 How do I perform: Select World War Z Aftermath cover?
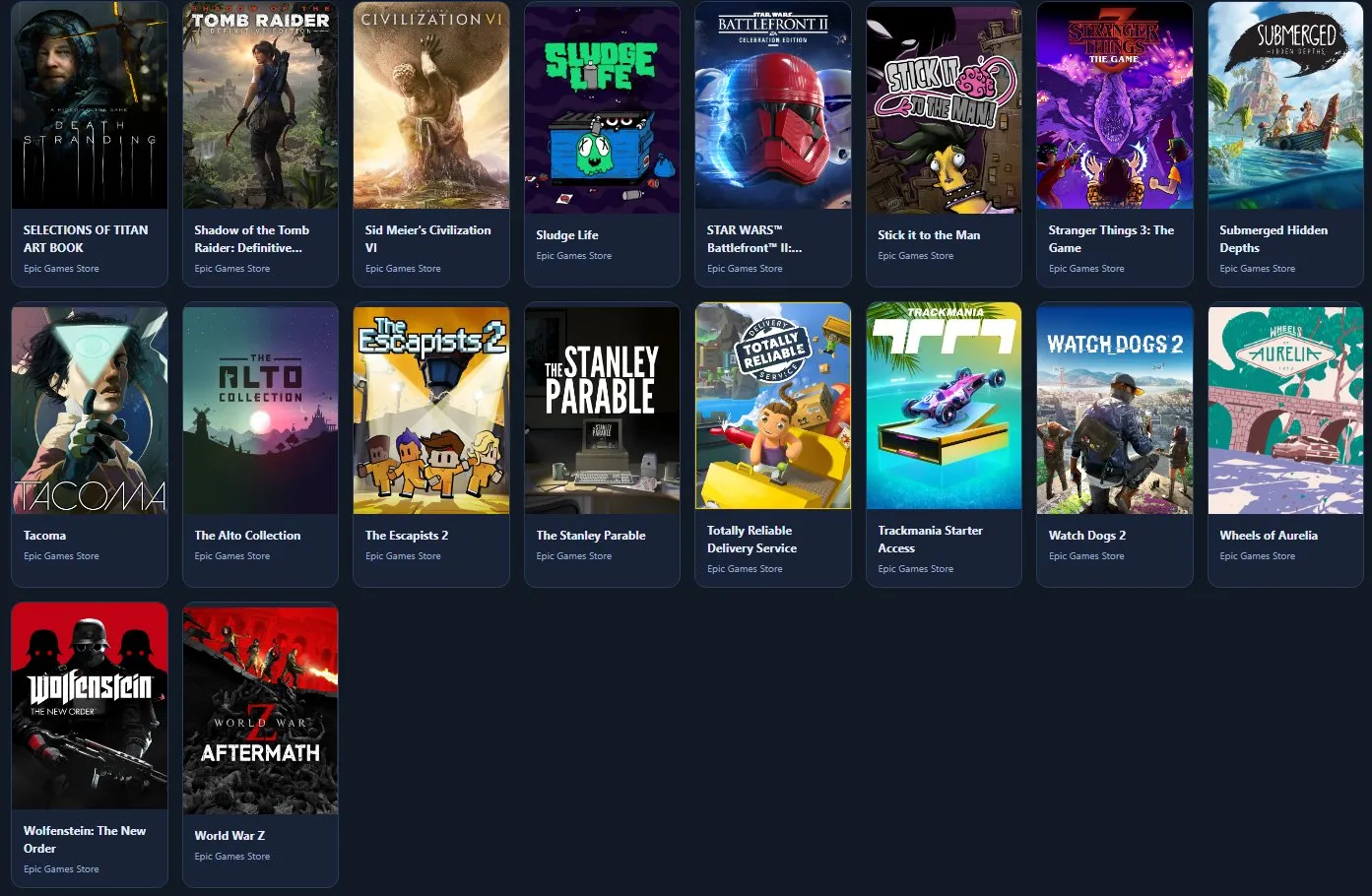coord(261,709)
